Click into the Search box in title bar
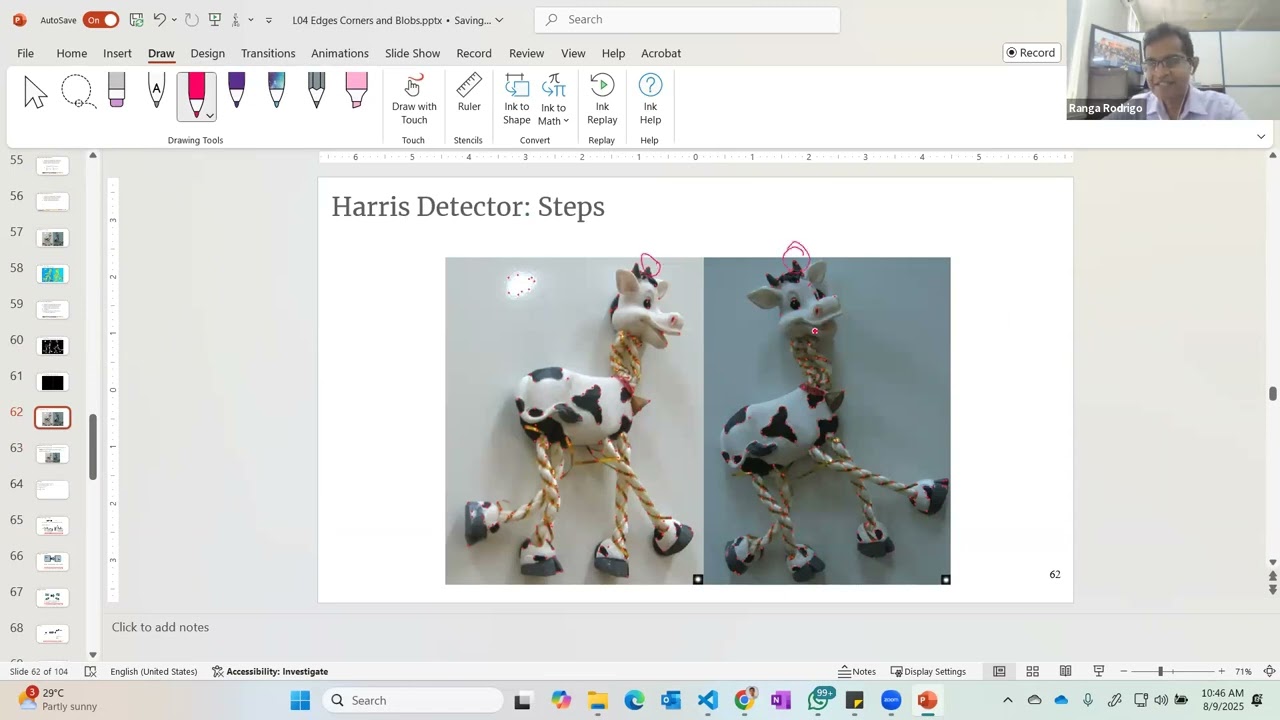1280x720 pixels. pyautogui.click(x=688, y=20)
